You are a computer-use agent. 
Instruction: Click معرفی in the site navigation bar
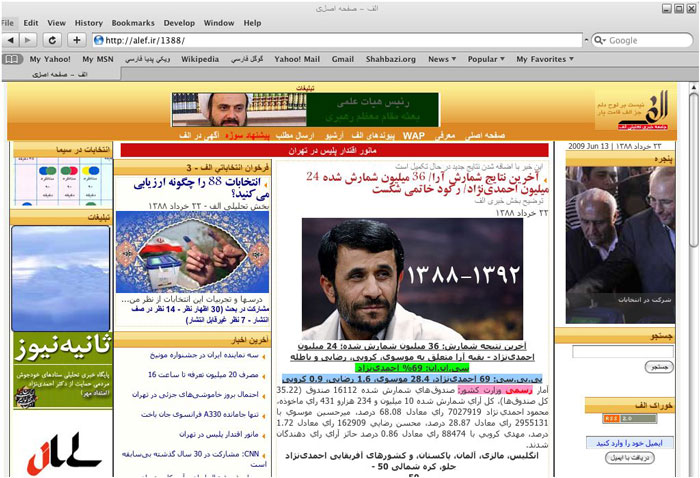[x=445, y=135]
